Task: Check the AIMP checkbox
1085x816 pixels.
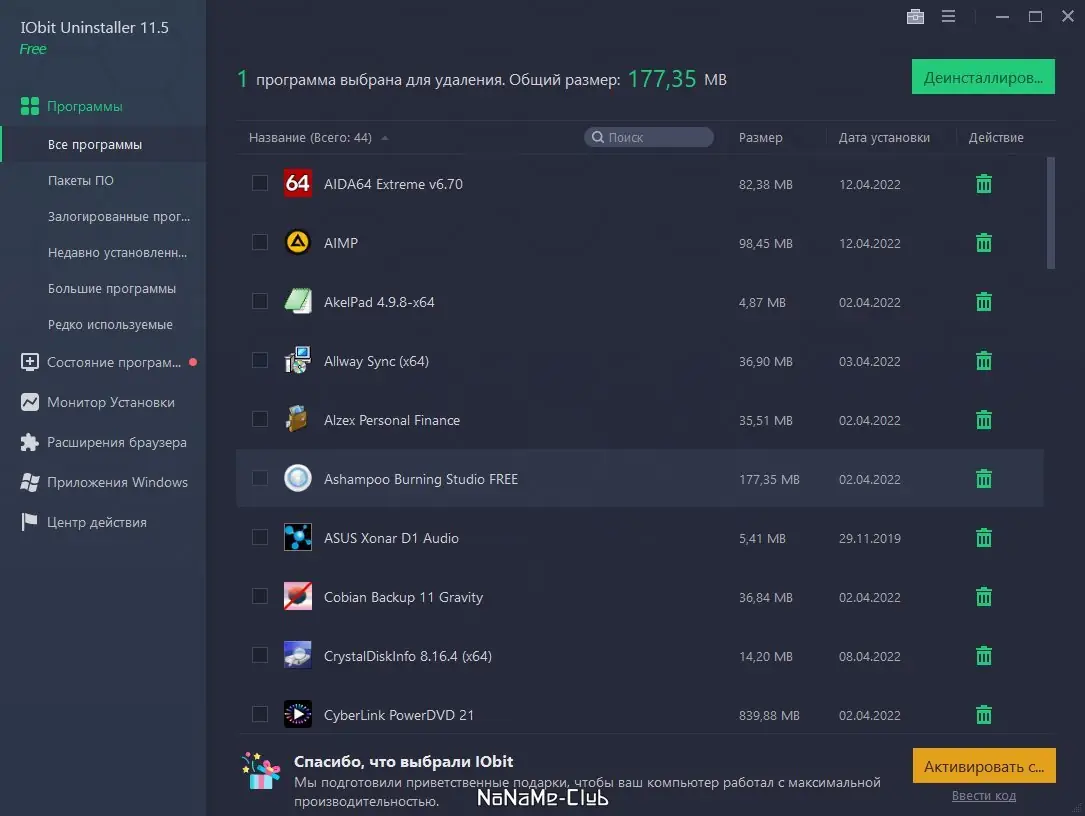Action: pyautogui.click(x=259, y=242)
